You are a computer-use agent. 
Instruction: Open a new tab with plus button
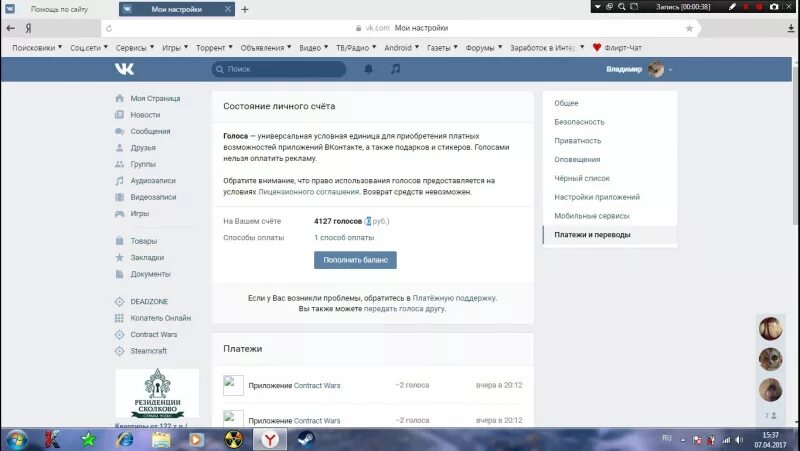pyautogui.click(x=245, y=9)
